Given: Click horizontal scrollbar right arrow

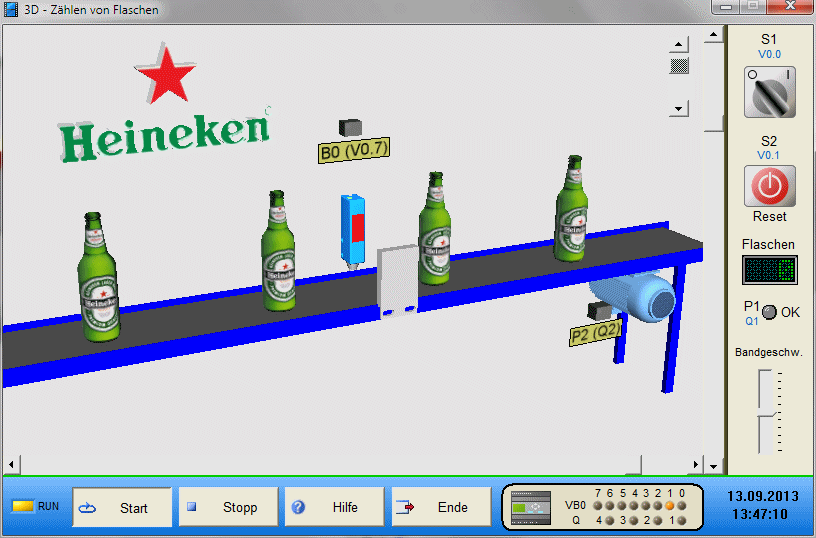Looking at the screenshot, I should 696,465.
